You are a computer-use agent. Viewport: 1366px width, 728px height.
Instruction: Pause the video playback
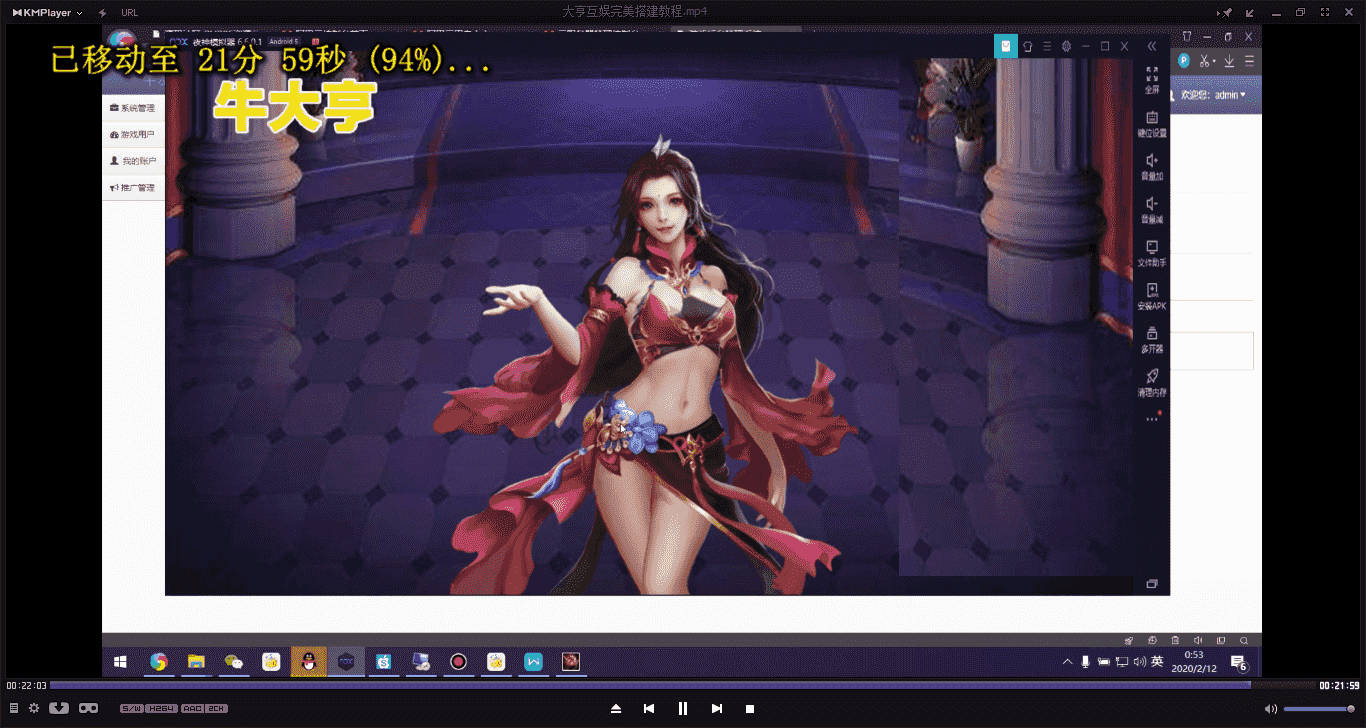683,708
